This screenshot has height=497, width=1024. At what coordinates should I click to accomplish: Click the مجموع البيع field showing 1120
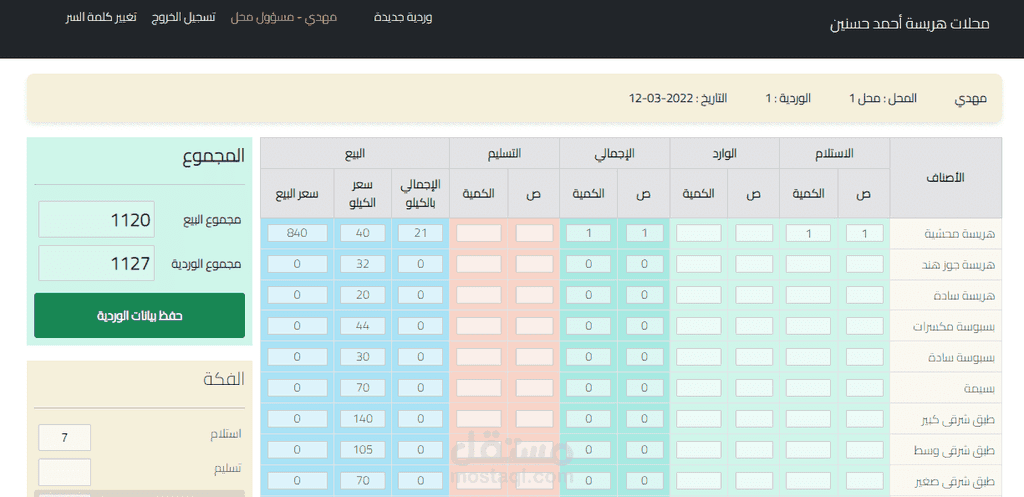(97, 219)
